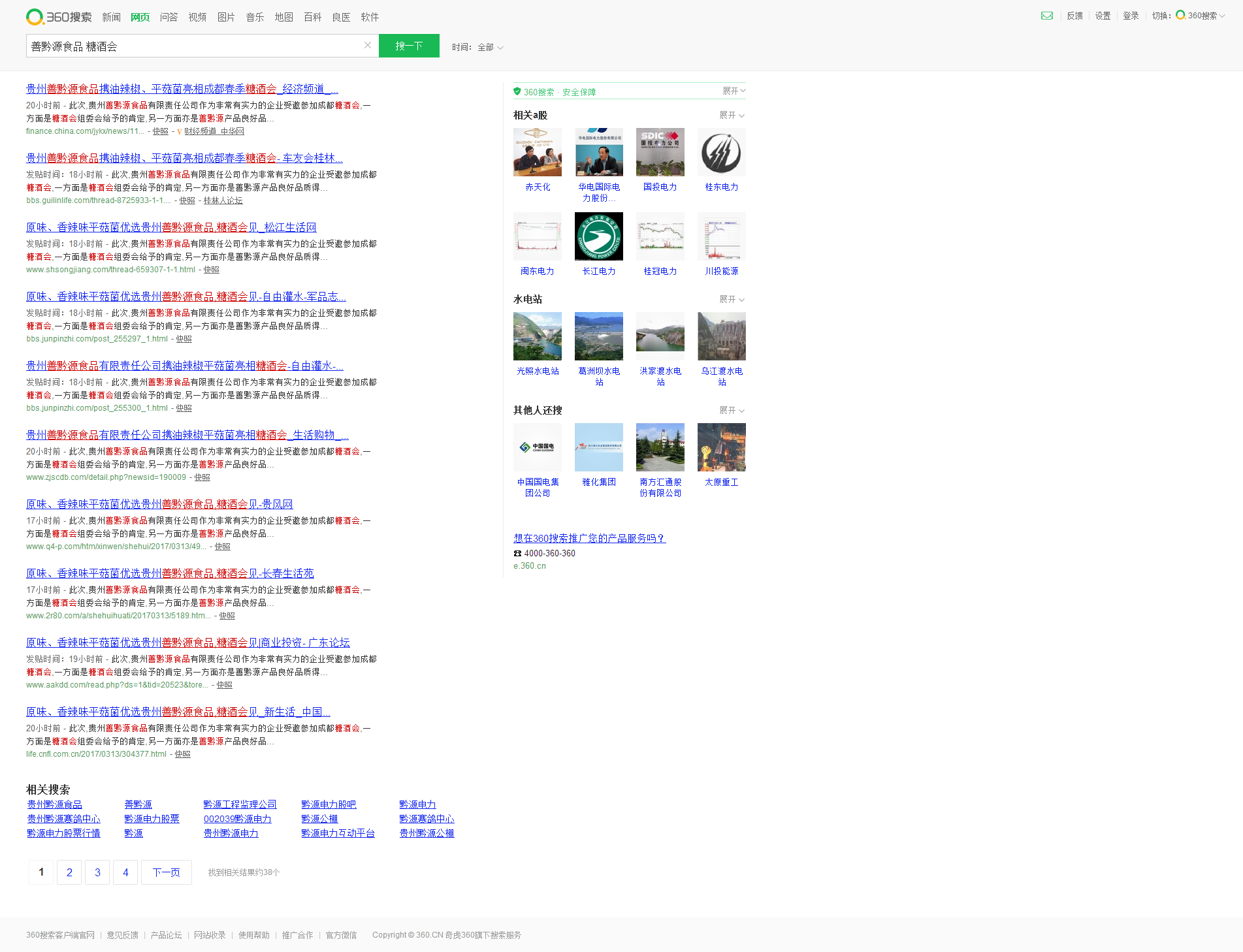Expand the 相关a股 section
The image size is (1243, 952).
click(x=732, y=115)
